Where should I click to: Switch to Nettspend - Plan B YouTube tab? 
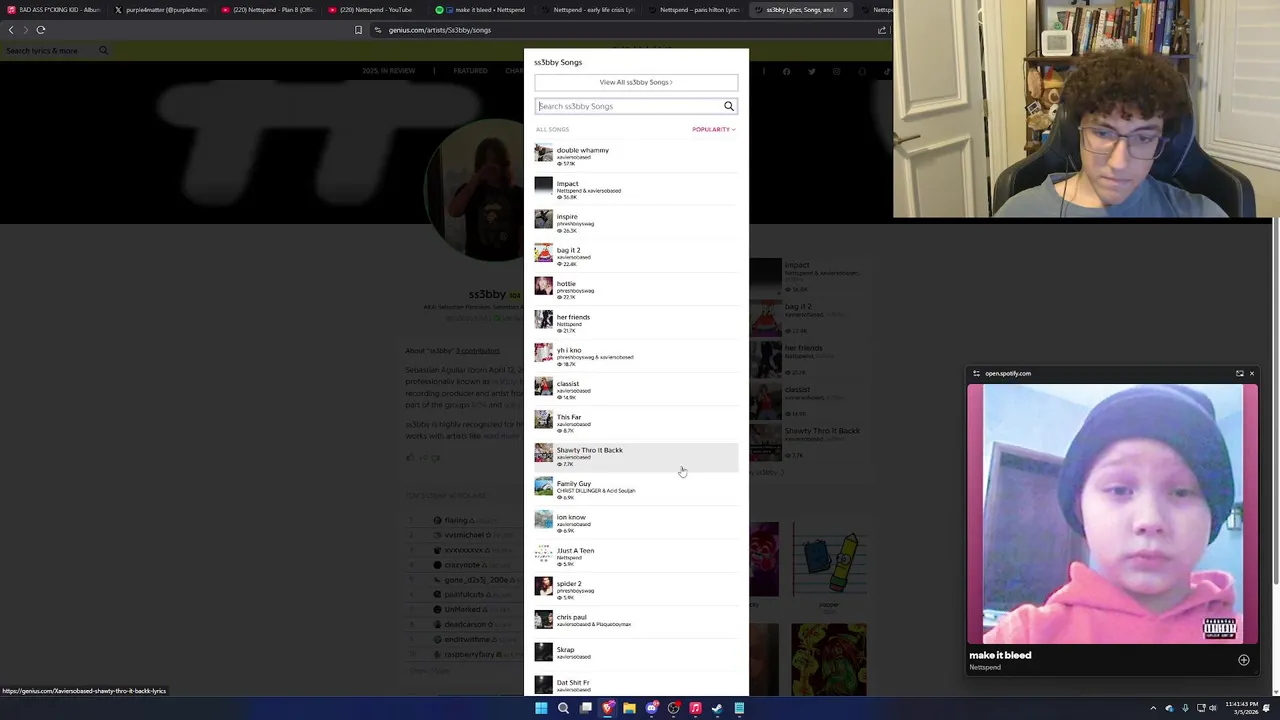click(x=267, y=10)
